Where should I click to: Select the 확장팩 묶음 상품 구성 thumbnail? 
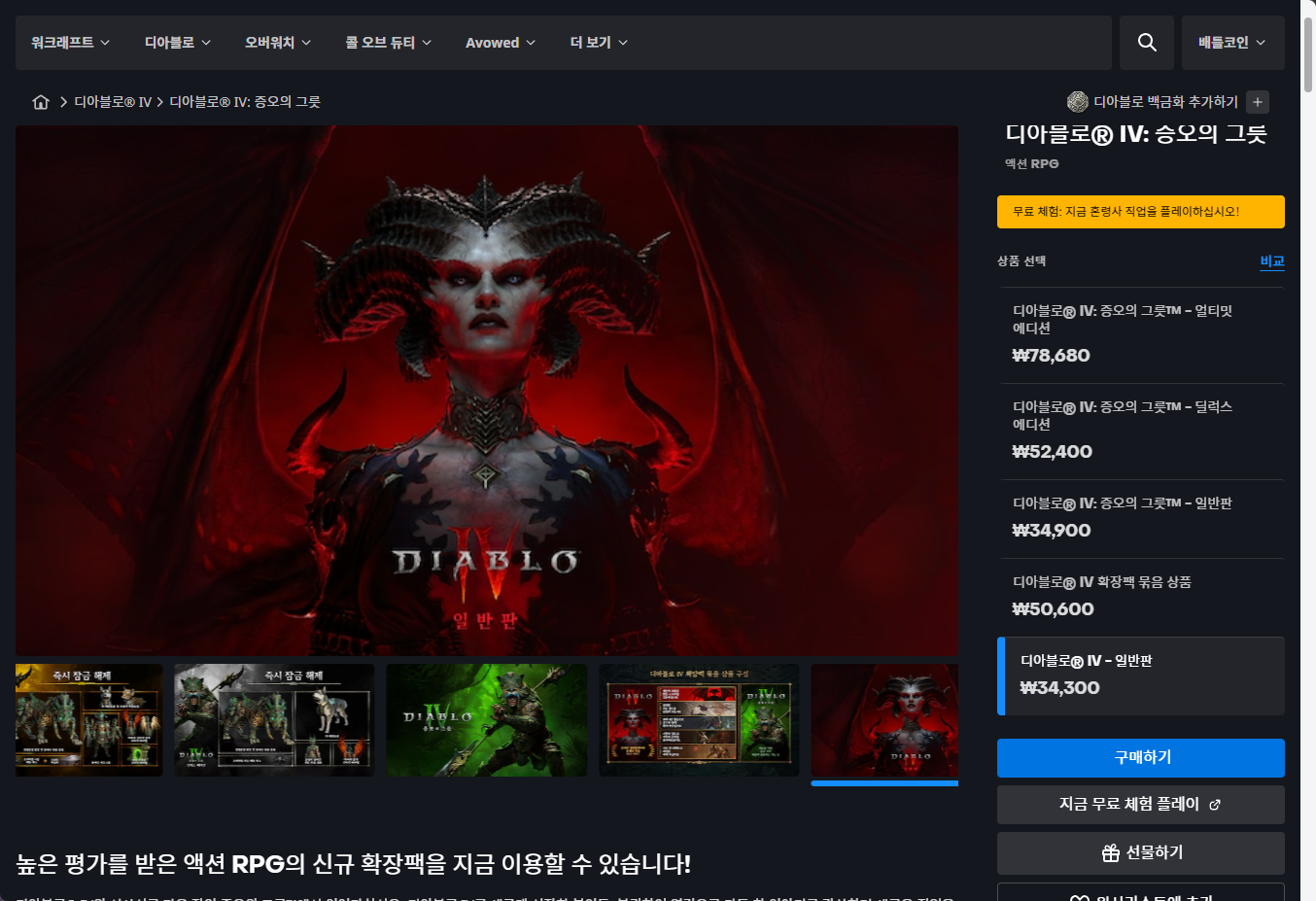coord(699,720)
